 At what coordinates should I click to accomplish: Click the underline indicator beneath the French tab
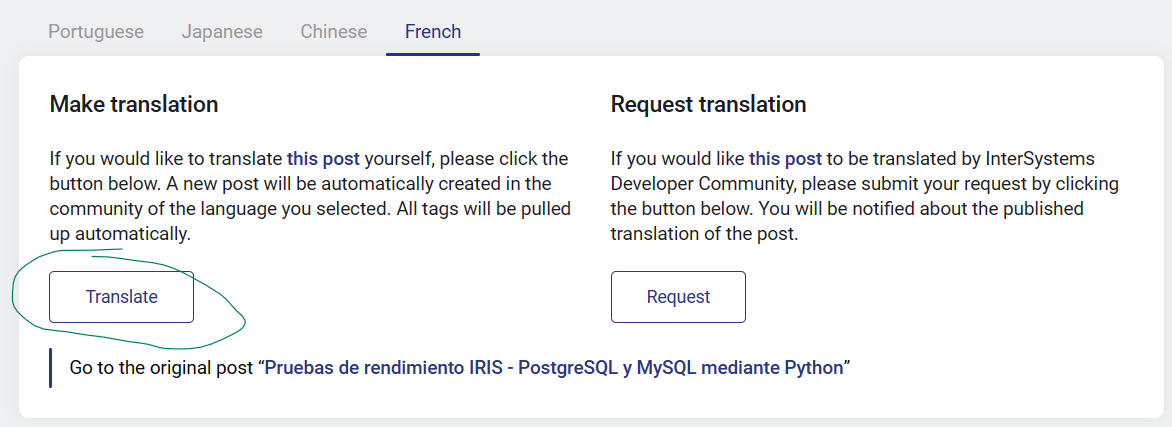(433, 54)
